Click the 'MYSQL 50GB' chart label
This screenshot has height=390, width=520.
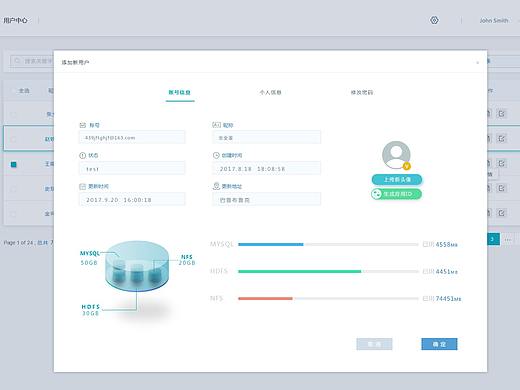[90, 258]
